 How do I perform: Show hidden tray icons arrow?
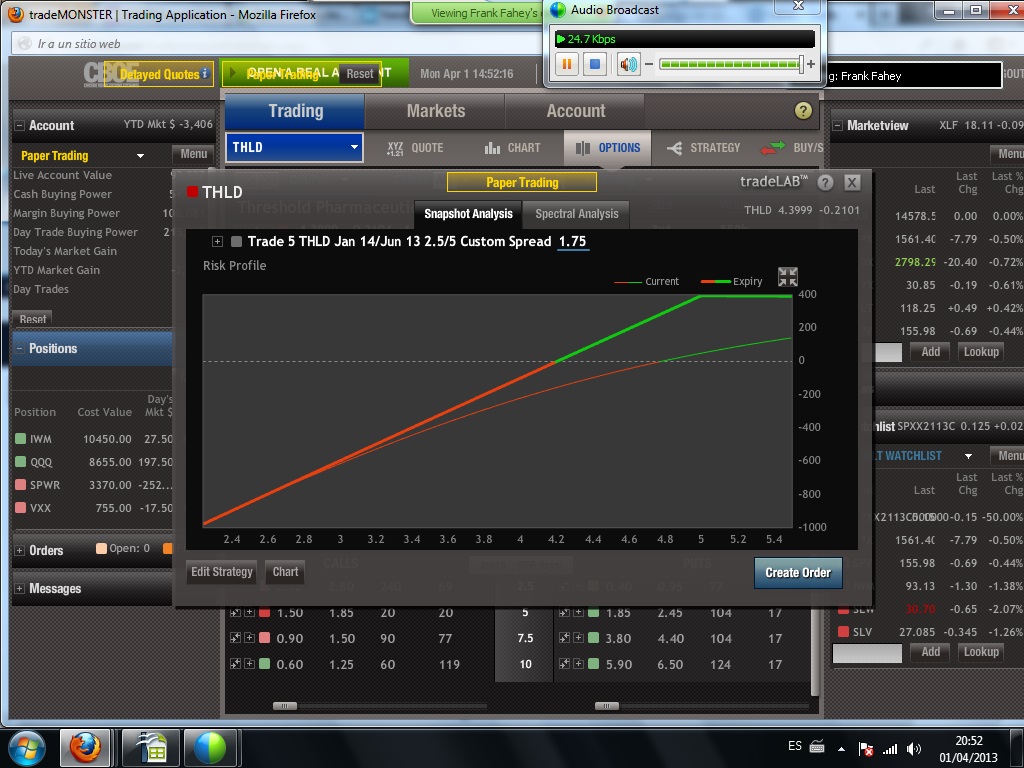point(841,749)
